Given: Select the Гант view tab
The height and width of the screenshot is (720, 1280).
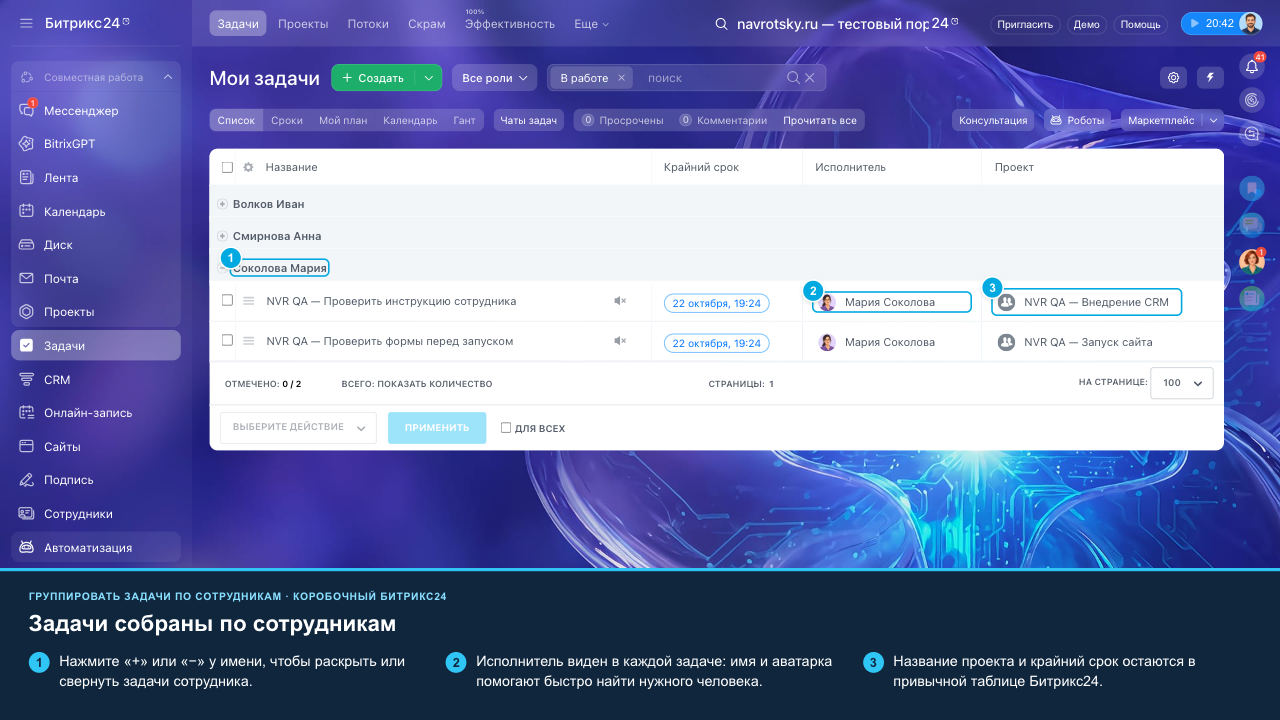Looking at the screenshot, I should coord(464,120).
